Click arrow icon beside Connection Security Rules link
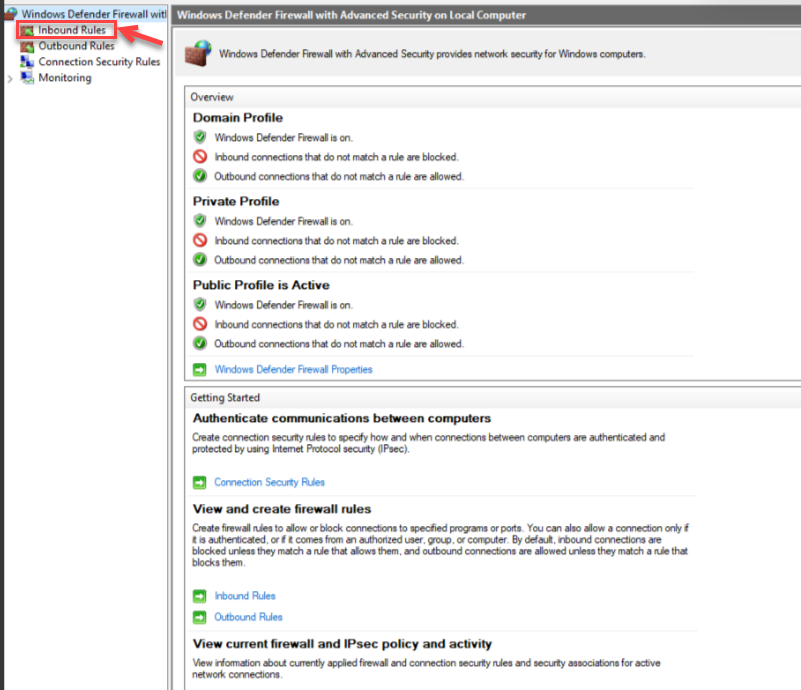 click(x=199, y=482)
